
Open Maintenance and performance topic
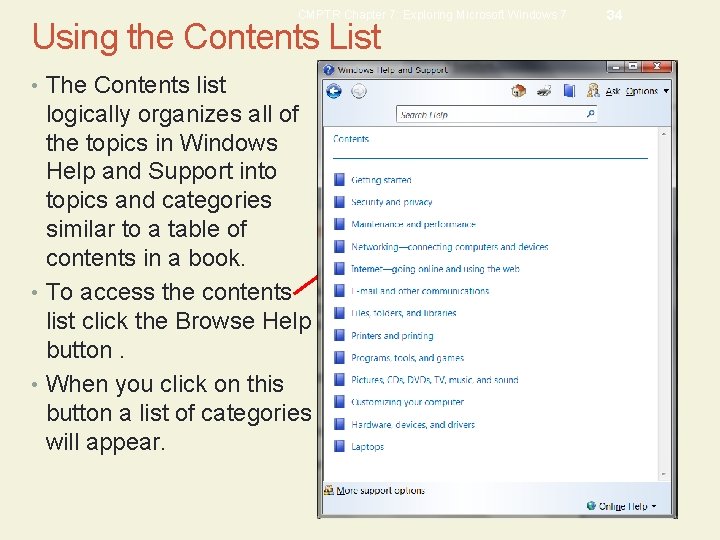(x=413, y=224)
